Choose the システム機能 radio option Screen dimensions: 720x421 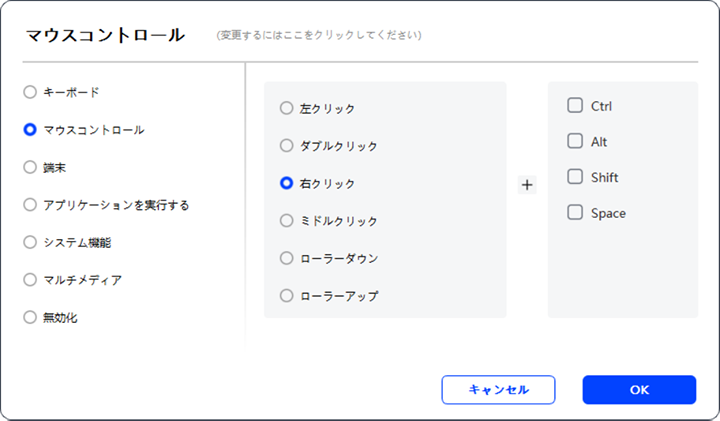coord(30,242)
